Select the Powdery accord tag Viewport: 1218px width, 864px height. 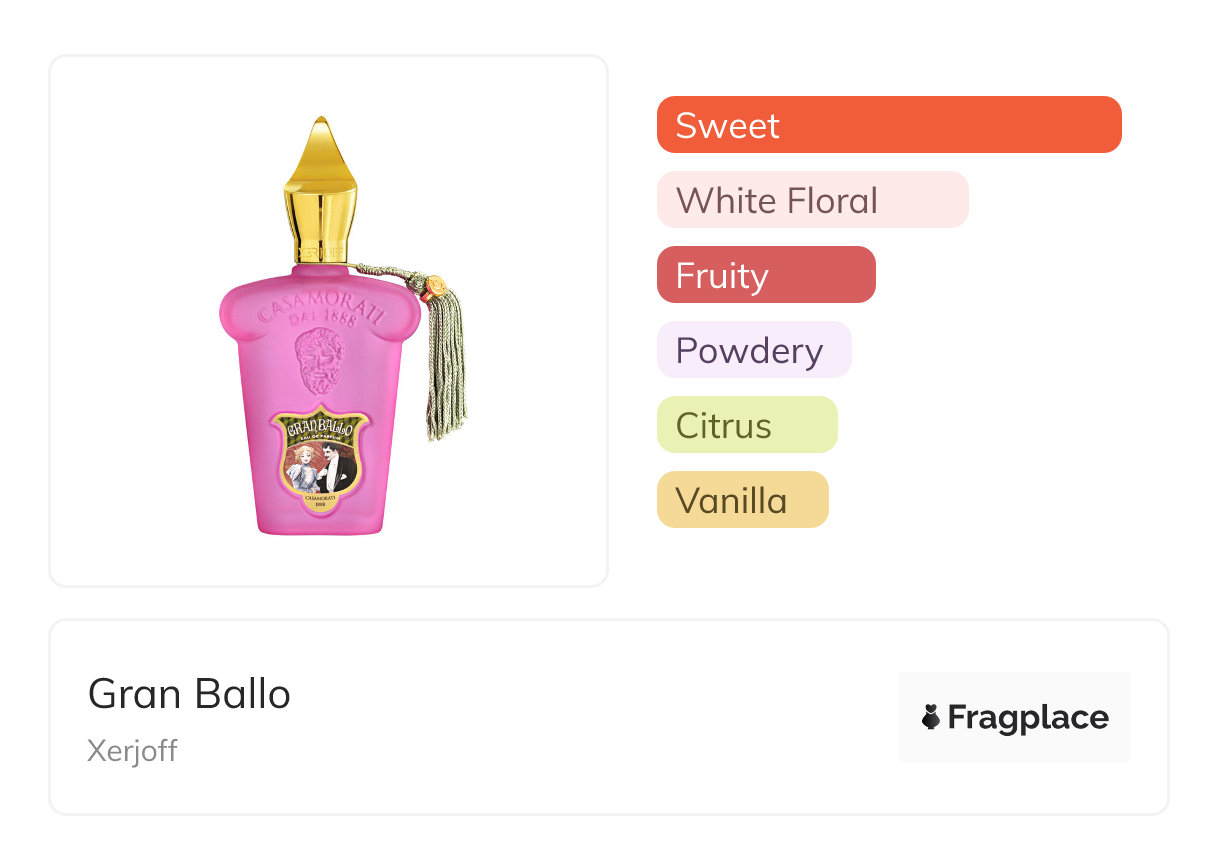(x=753, y=350)
